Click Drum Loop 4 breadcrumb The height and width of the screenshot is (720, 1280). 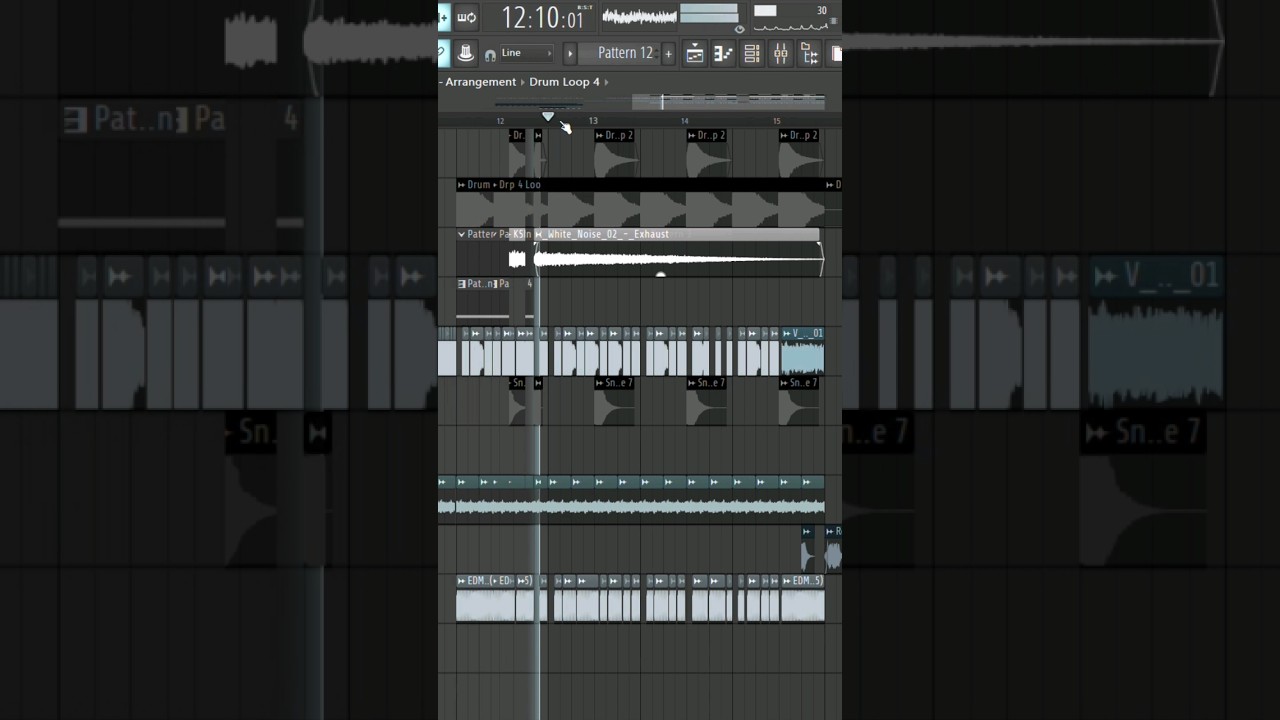564,82
